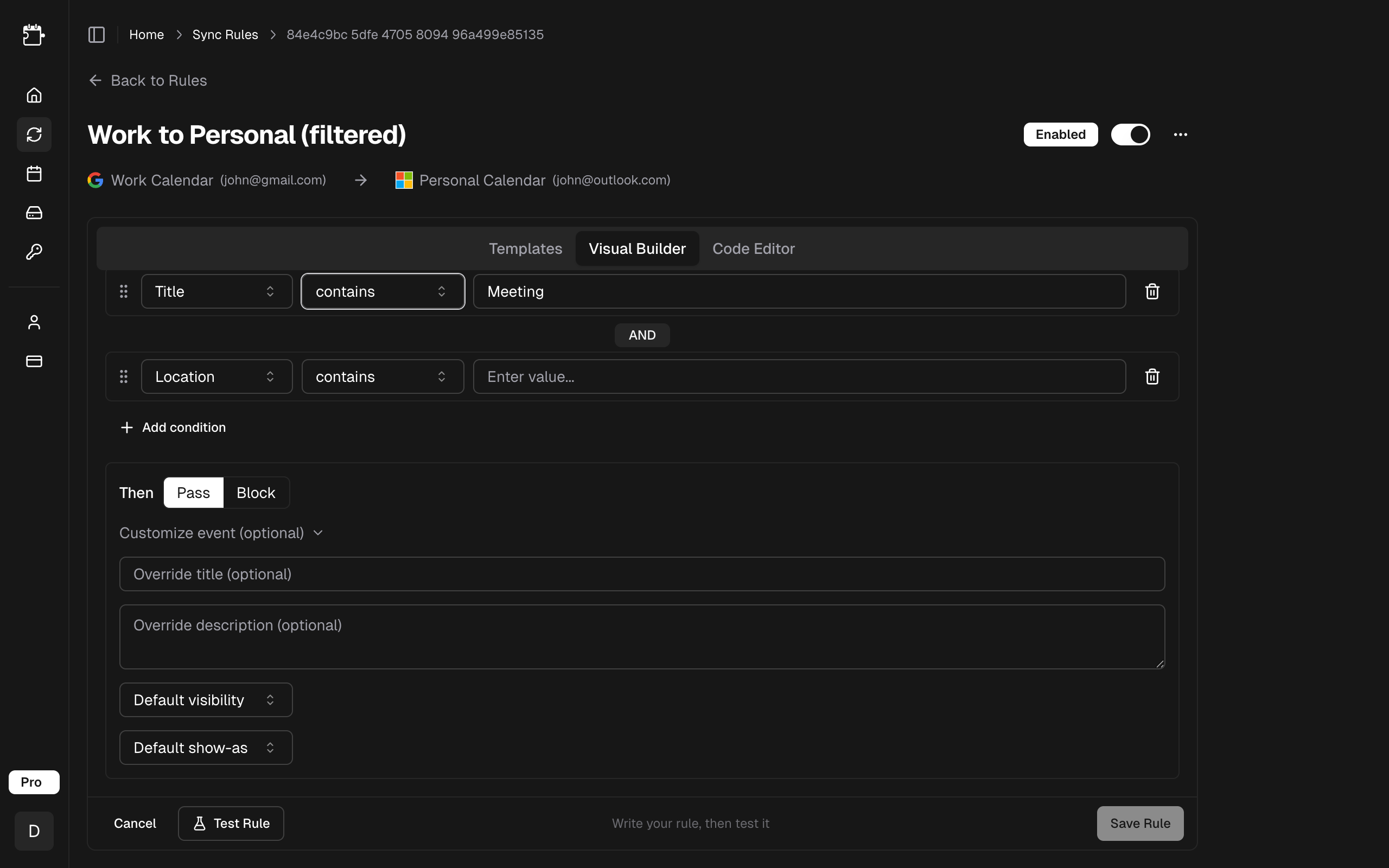1389x868 pixels.
Task: Click the three-dot overflow menu
Action: (x=1181, y=135)
